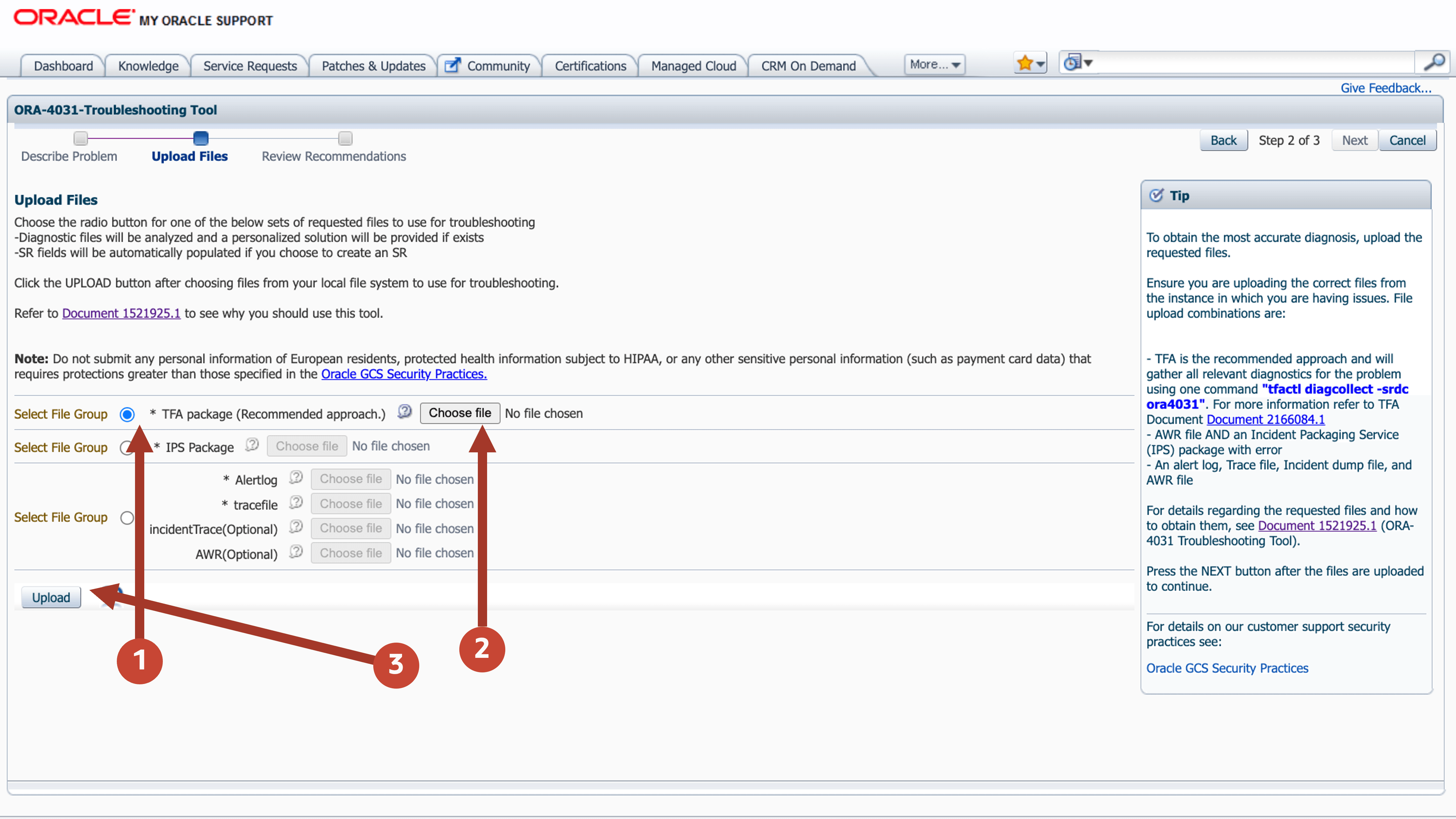Click "No file chosen" in the tracefile row
Screen dimensions: 1456x819
click(435, 504)
